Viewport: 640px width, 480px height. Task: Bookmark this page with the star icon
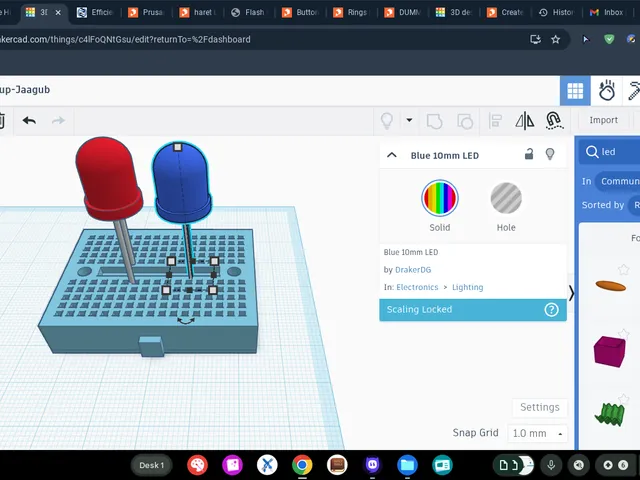[x=556, y=40]
